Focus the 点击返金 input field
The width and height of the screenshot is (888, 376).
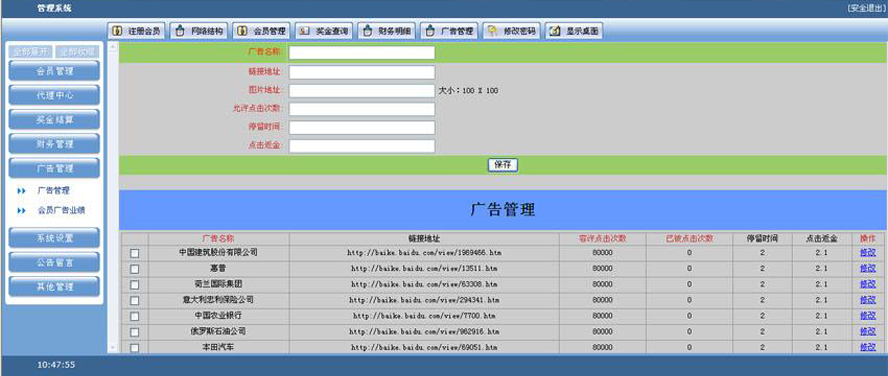point(362,146)
